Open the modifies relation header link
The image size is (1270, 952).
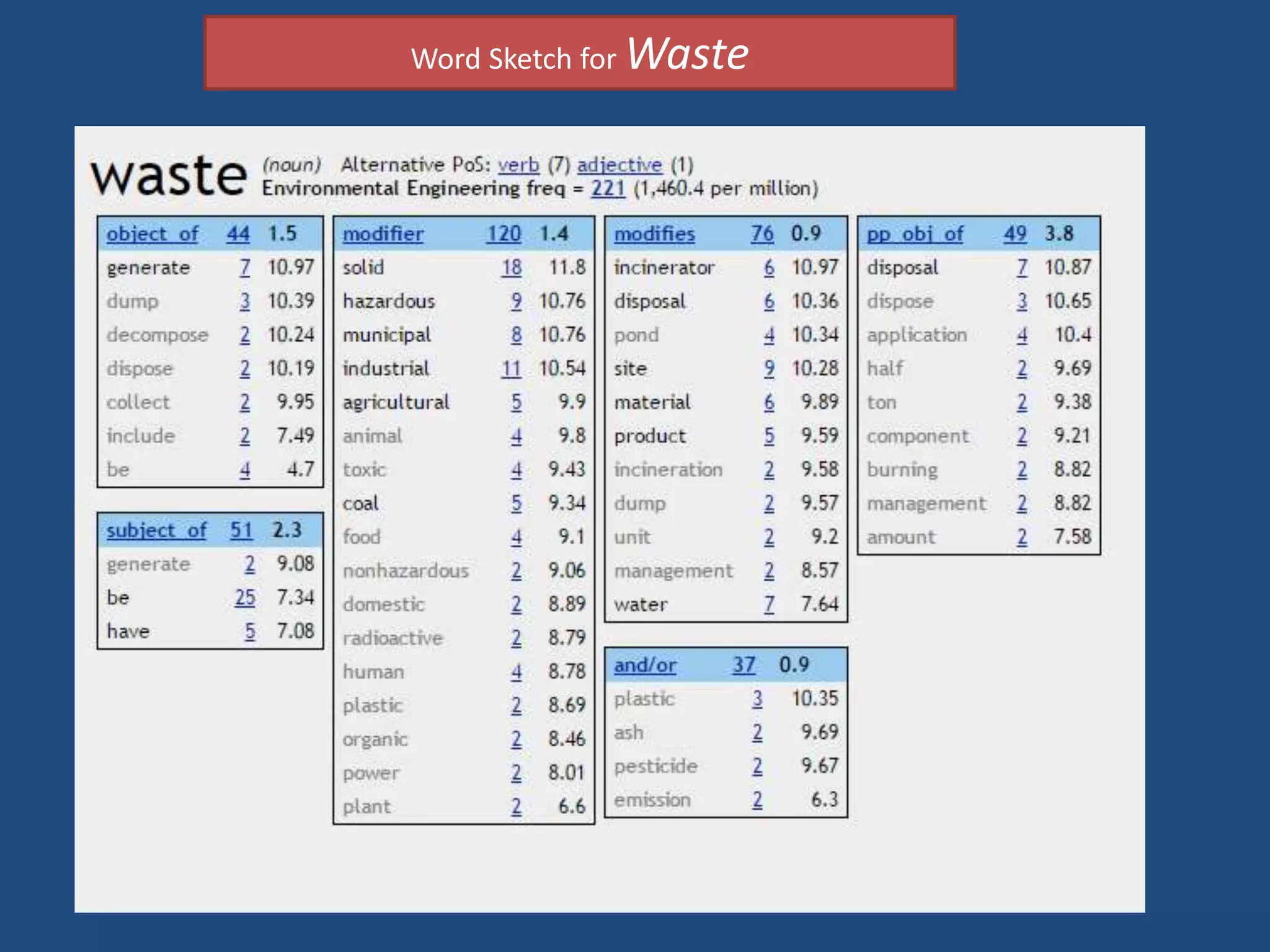[x=654, y=234]
